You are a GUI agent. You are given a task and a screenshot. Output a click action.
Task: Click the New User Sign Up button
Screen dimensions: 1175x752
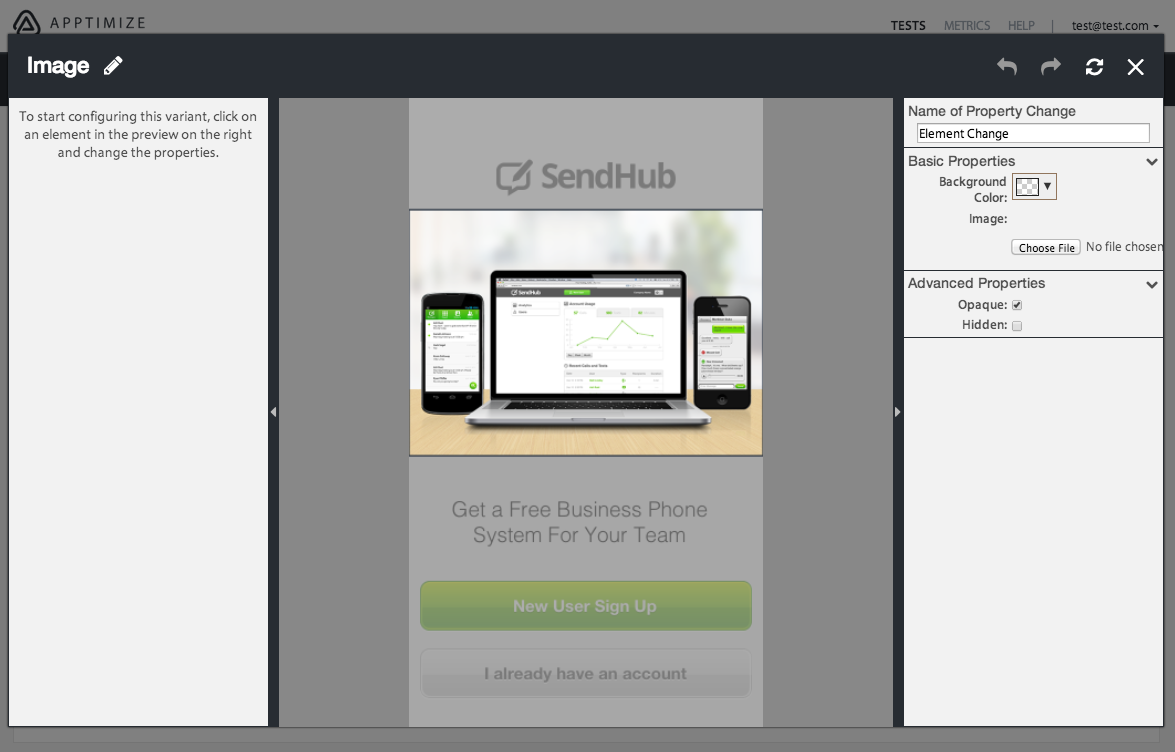[x=586, y=606]
